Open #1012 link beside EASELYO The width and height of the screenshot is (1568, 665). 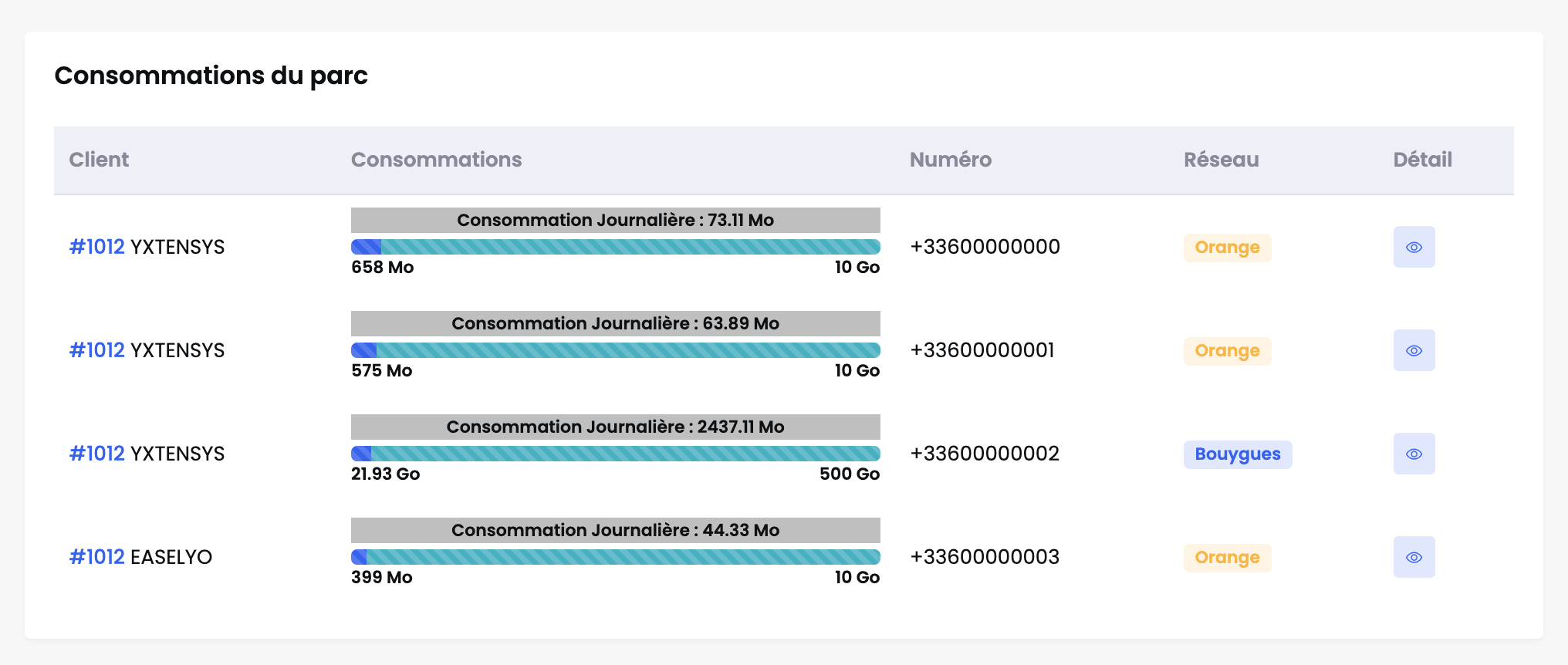[x=97, y=557]
